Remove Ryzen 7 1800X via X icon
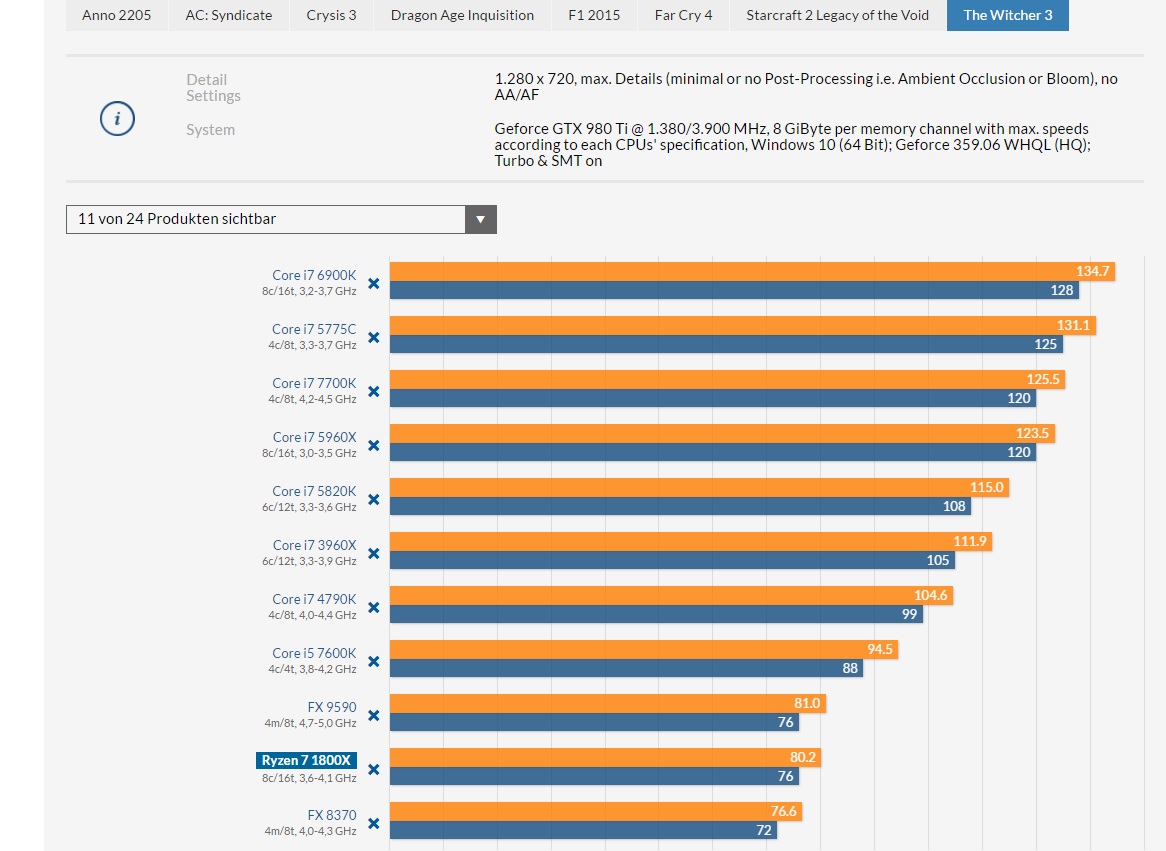 373,769
